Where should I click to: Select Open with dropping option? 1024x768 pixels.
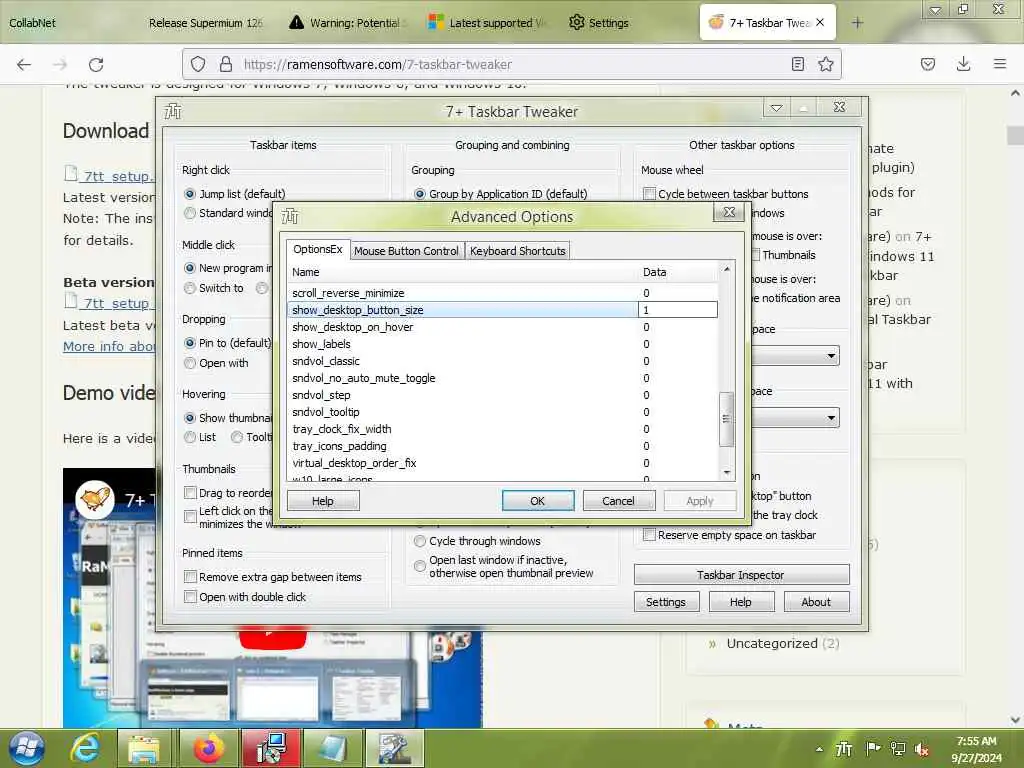click(x=190, y=363)
